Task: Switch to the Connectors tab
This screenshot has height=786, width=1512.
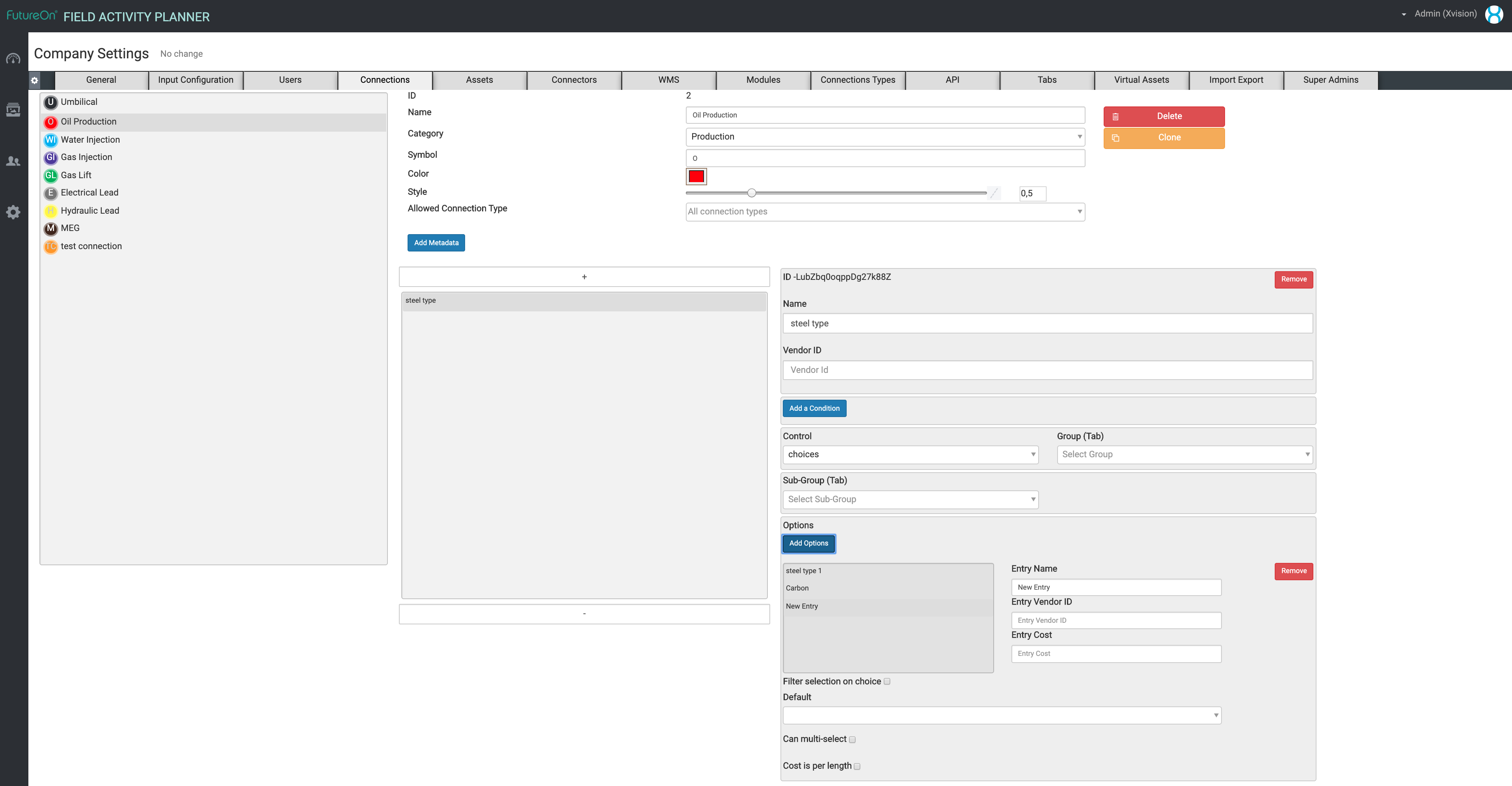Action: tap(574, 80)
